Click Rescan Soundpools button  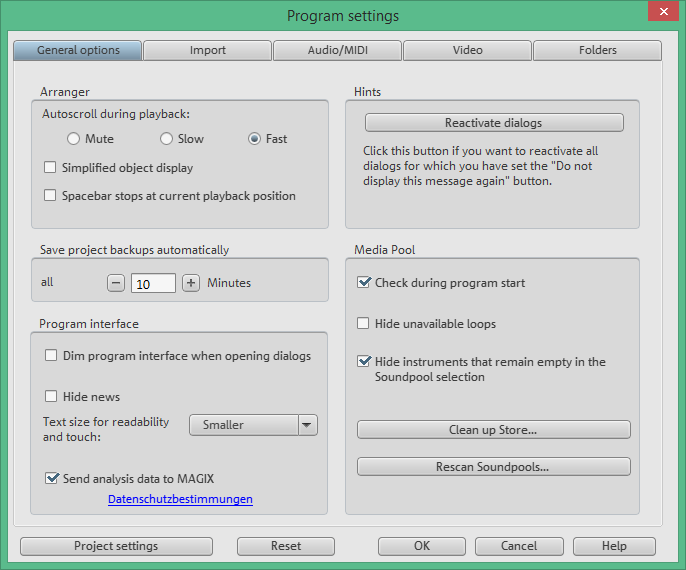click(x=494, y=467)
